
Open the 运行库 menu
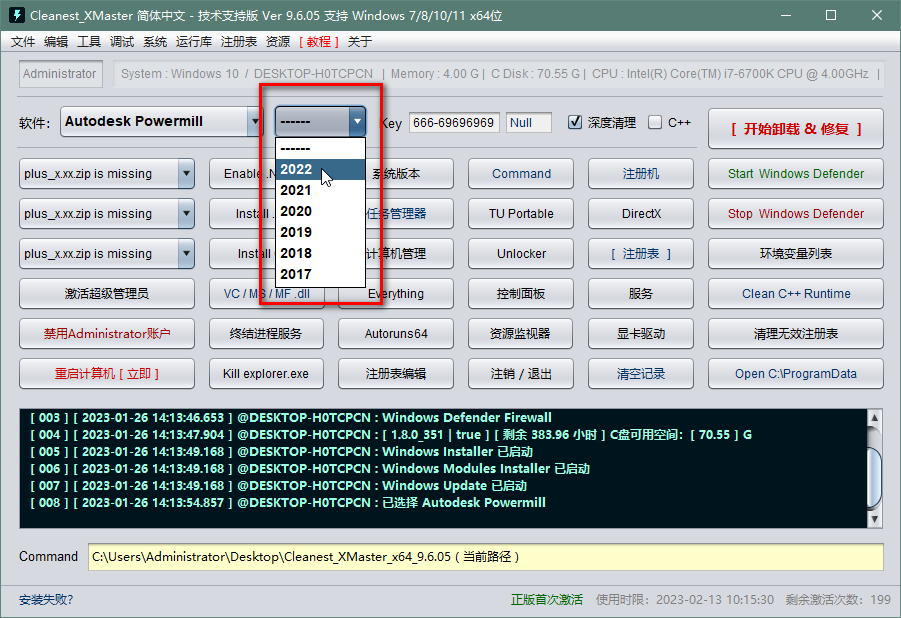point(194,41)
